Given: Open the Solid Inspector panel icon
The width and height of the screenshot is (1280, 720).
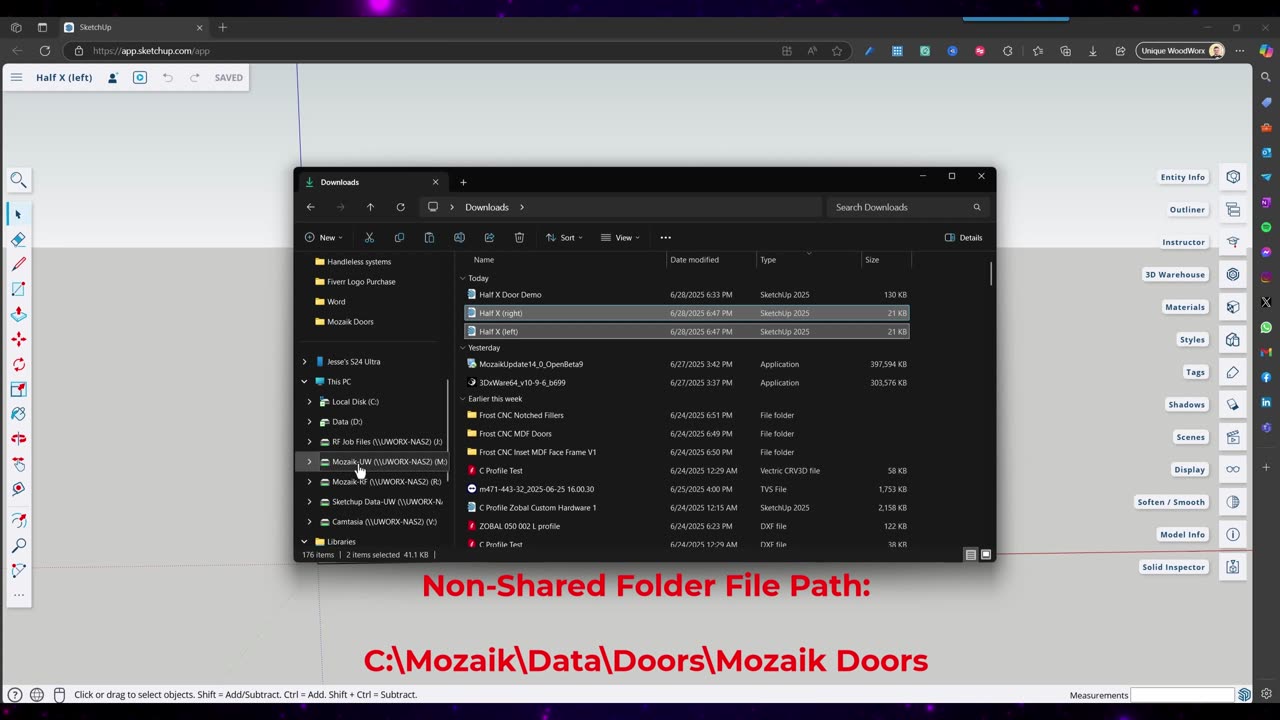Looking at the screenshot, I should 1233,567.
